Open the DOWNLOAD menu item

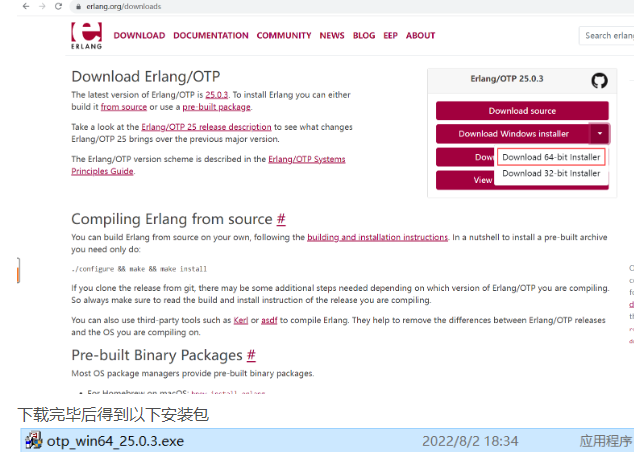point(139,36)
